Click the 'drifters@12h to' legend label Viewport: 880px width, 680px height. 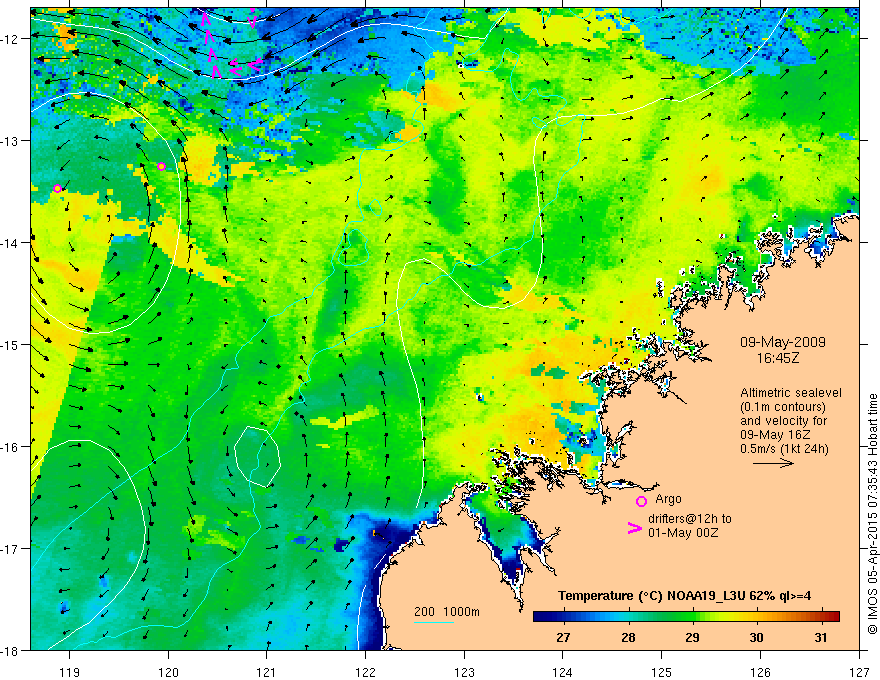[x=690, y=519]
